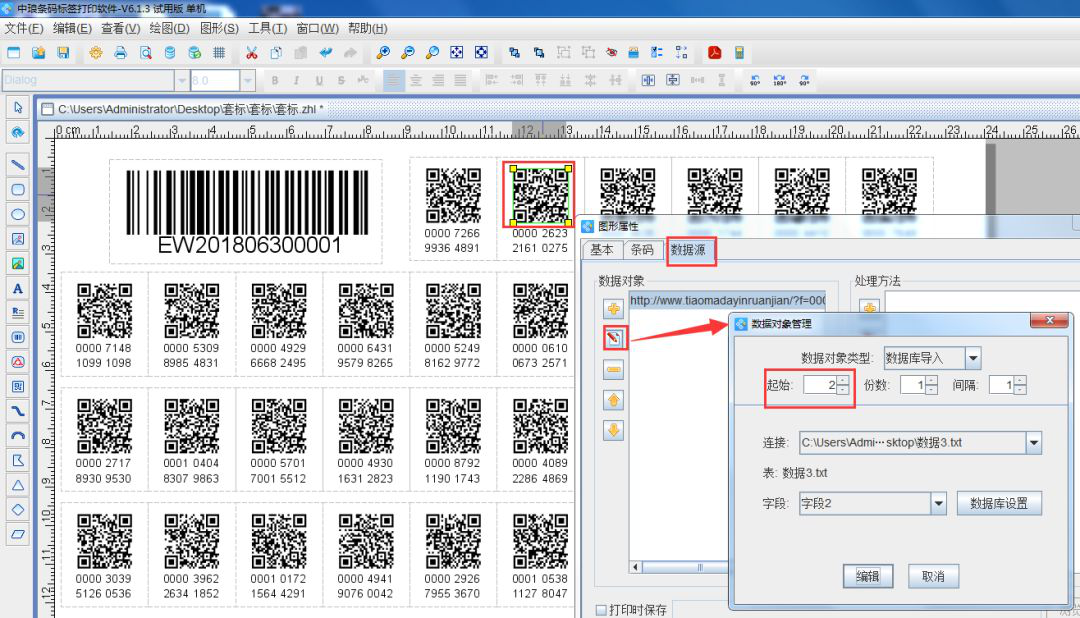
Task: Click the minus icon to remove data object
Action: point(614,369)
